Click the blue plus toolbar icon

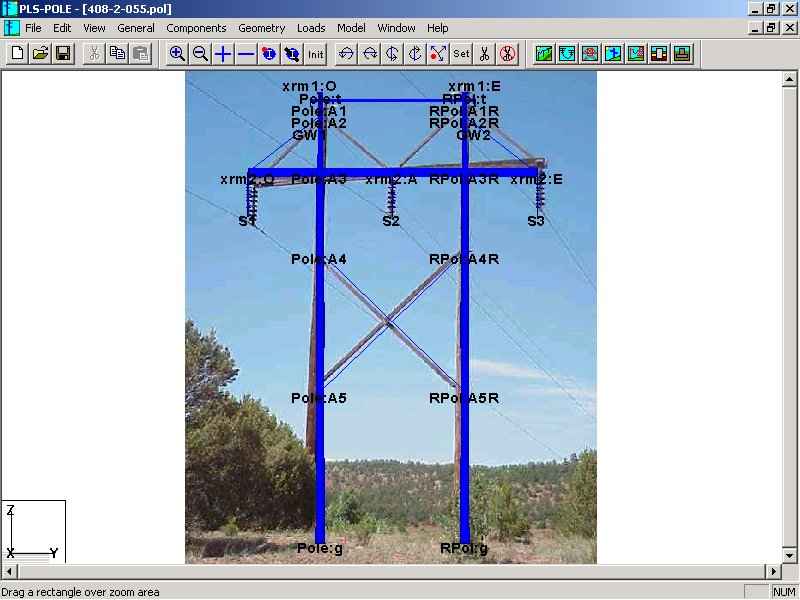223,54
